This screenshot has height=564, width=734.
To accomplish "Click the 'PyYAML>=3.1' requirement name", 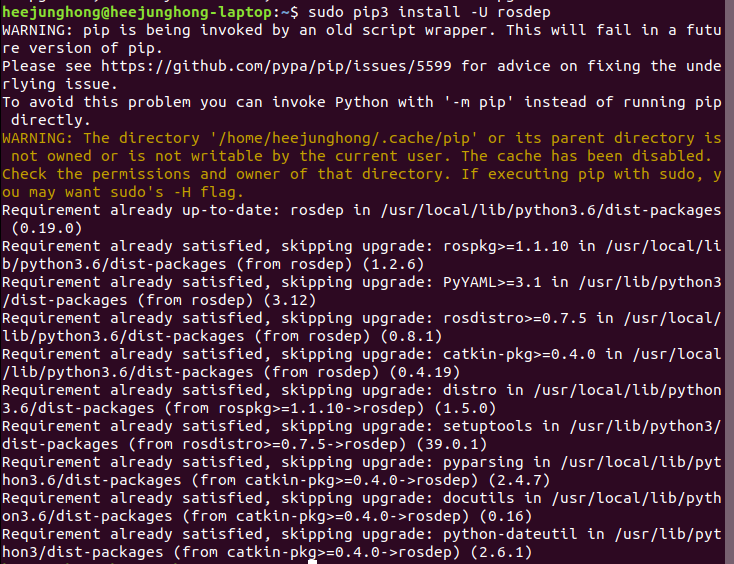I will tap(492, 282).
